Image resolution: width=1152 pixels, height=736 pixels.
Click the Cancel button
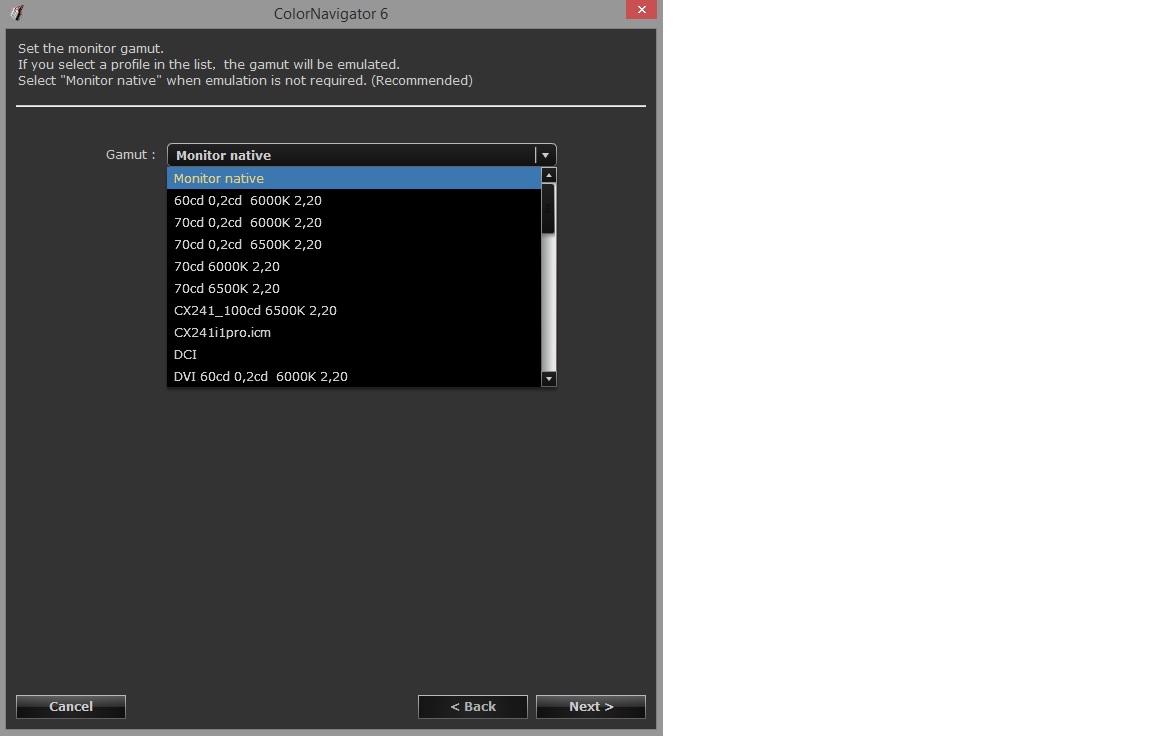point(71,707)
